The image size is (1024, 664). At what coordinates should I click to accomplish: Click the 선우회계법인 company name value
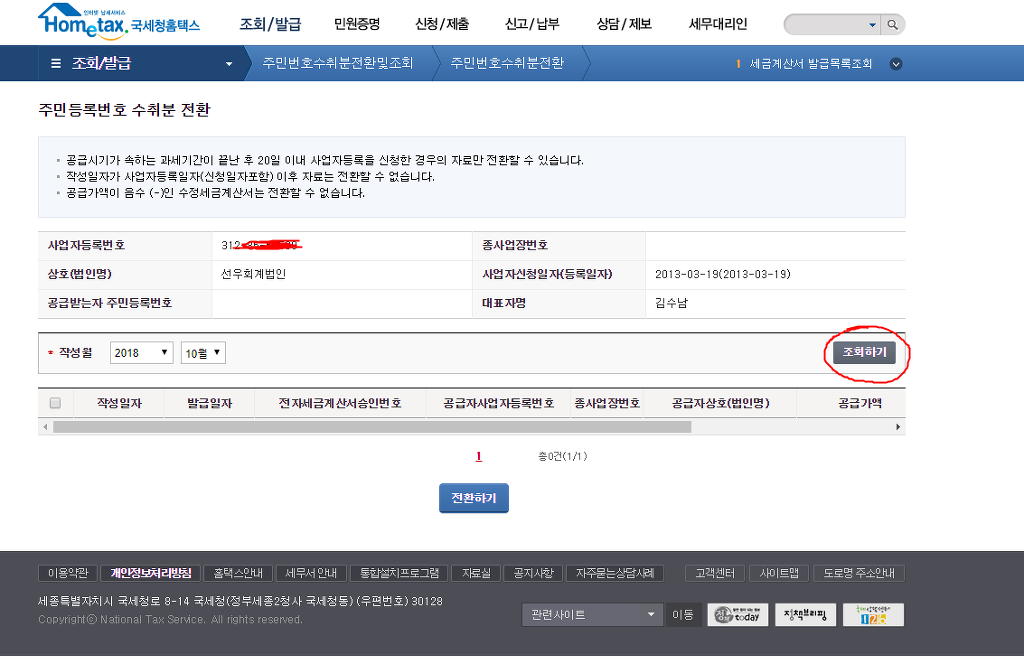[253, 274]
